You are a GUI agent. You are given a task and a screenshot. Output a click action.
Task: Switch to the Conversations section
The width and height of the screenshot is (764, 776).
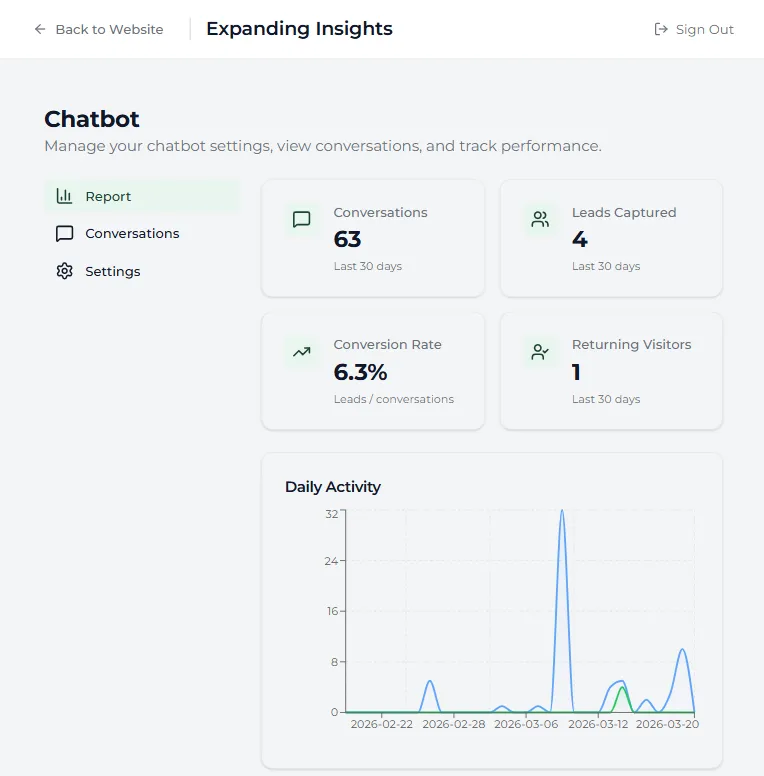tap(132, 234)
